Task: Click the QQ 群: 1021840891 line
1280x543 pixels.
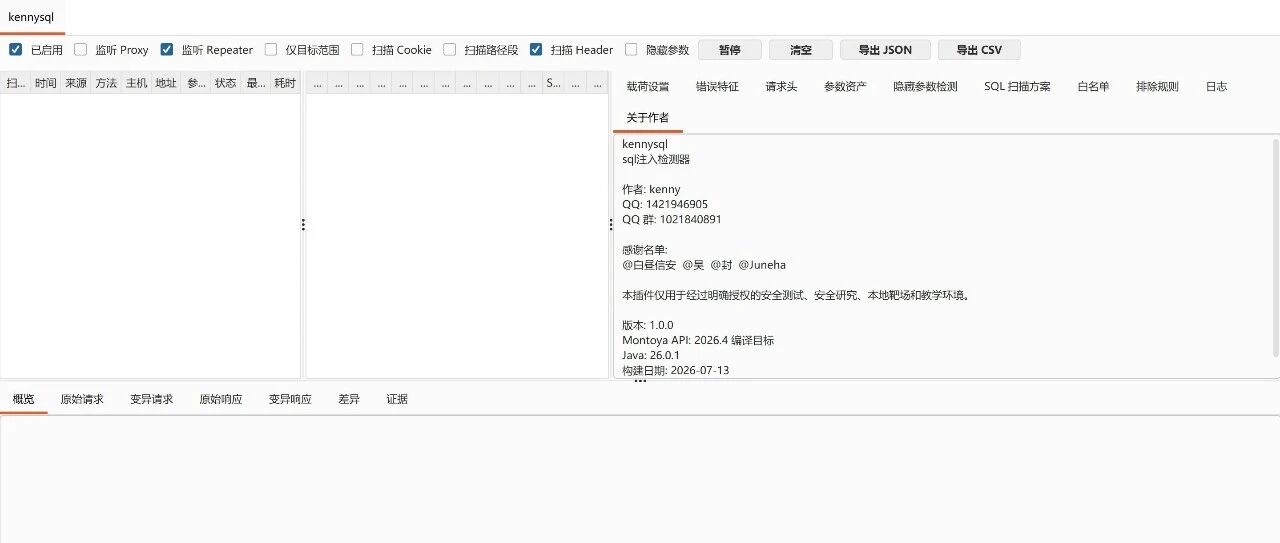Action: [x=671, y=219]
